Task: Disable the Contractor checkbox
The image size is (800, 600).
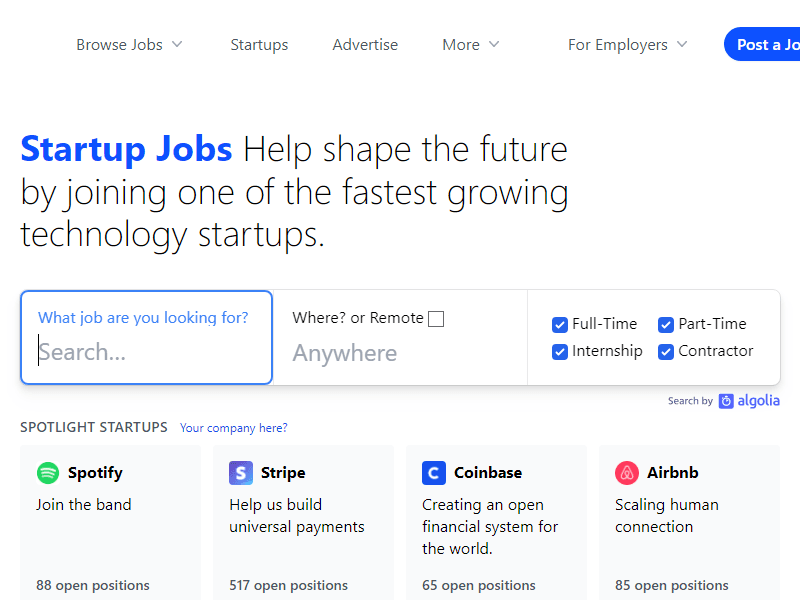Action: (666, 352)
